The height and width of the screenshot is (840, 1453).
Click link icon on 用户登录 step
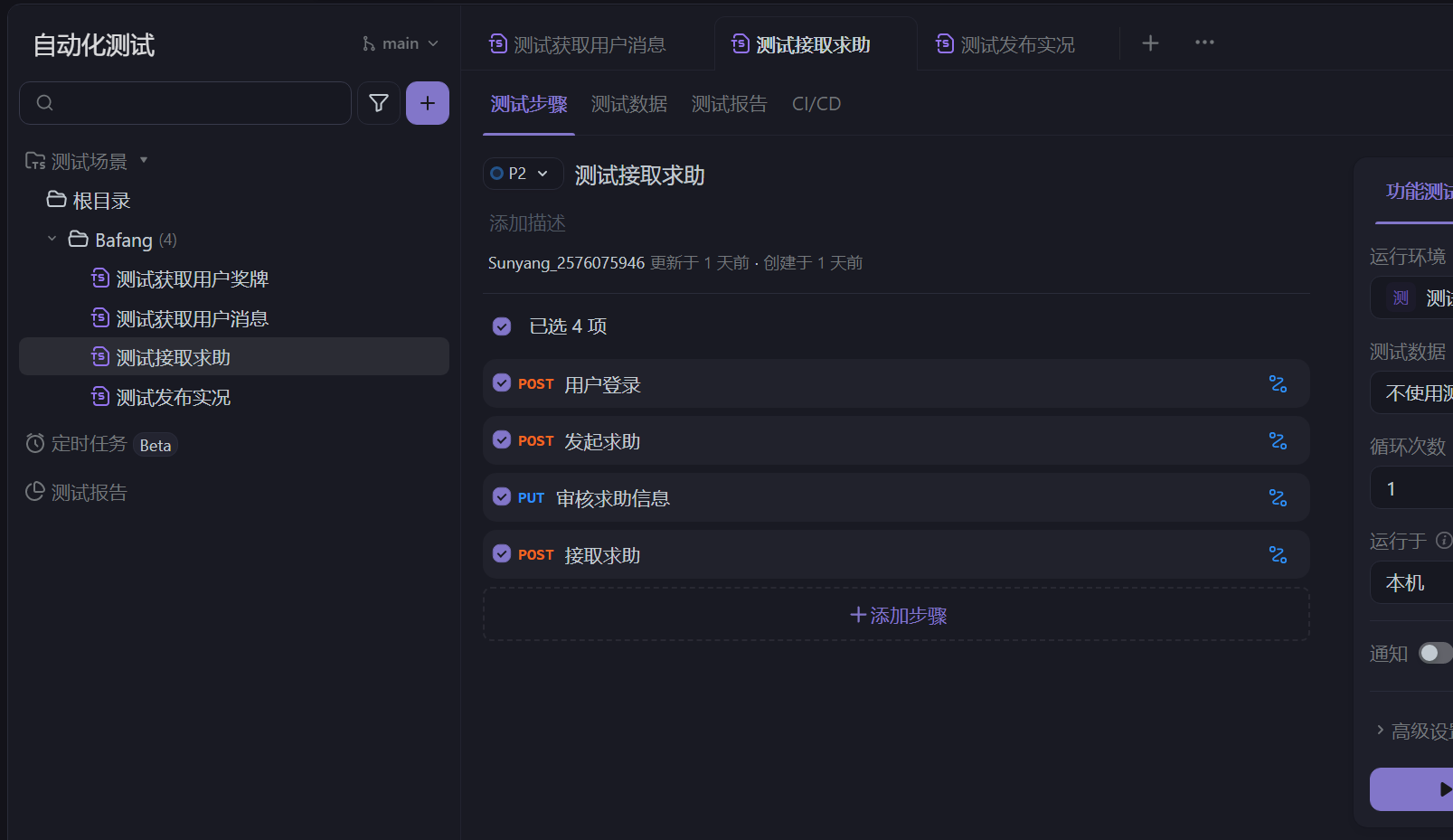point(1278,384)
